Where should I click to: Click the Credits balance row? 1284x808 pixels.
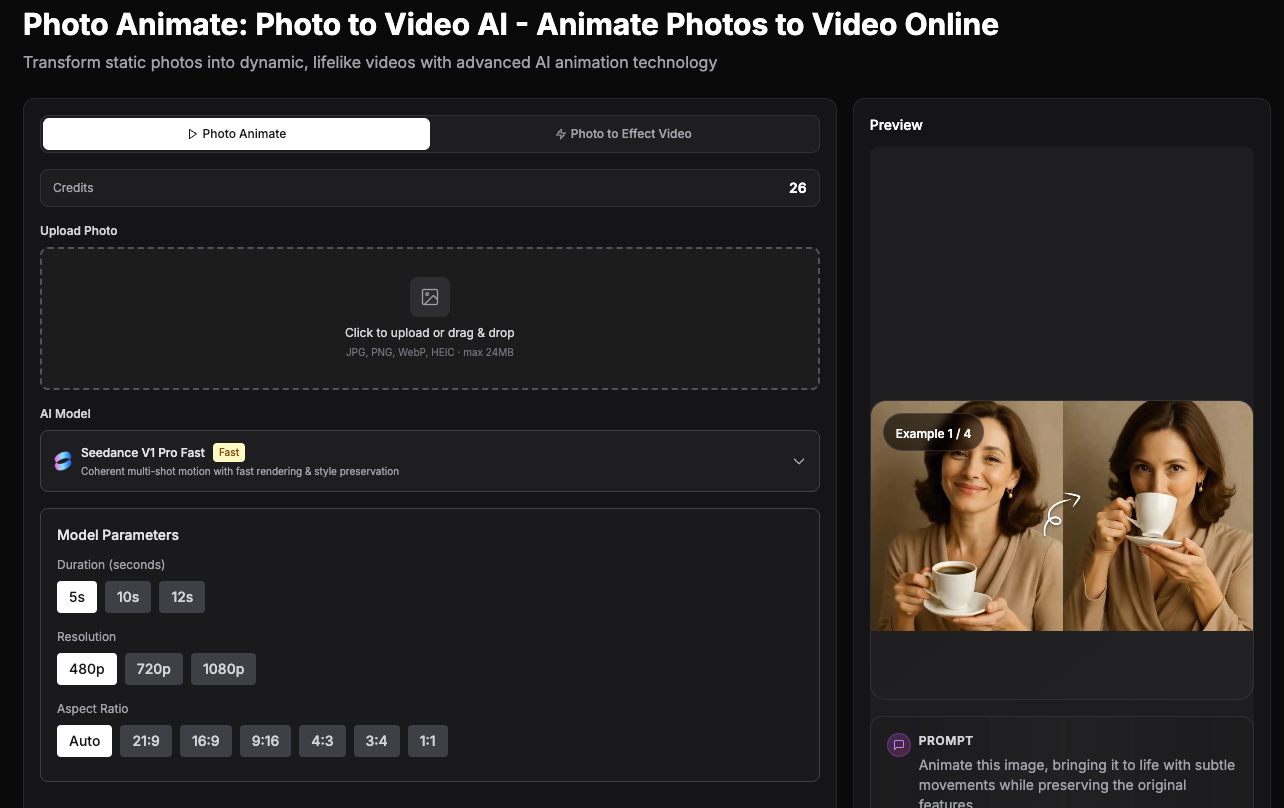point(429,188)
